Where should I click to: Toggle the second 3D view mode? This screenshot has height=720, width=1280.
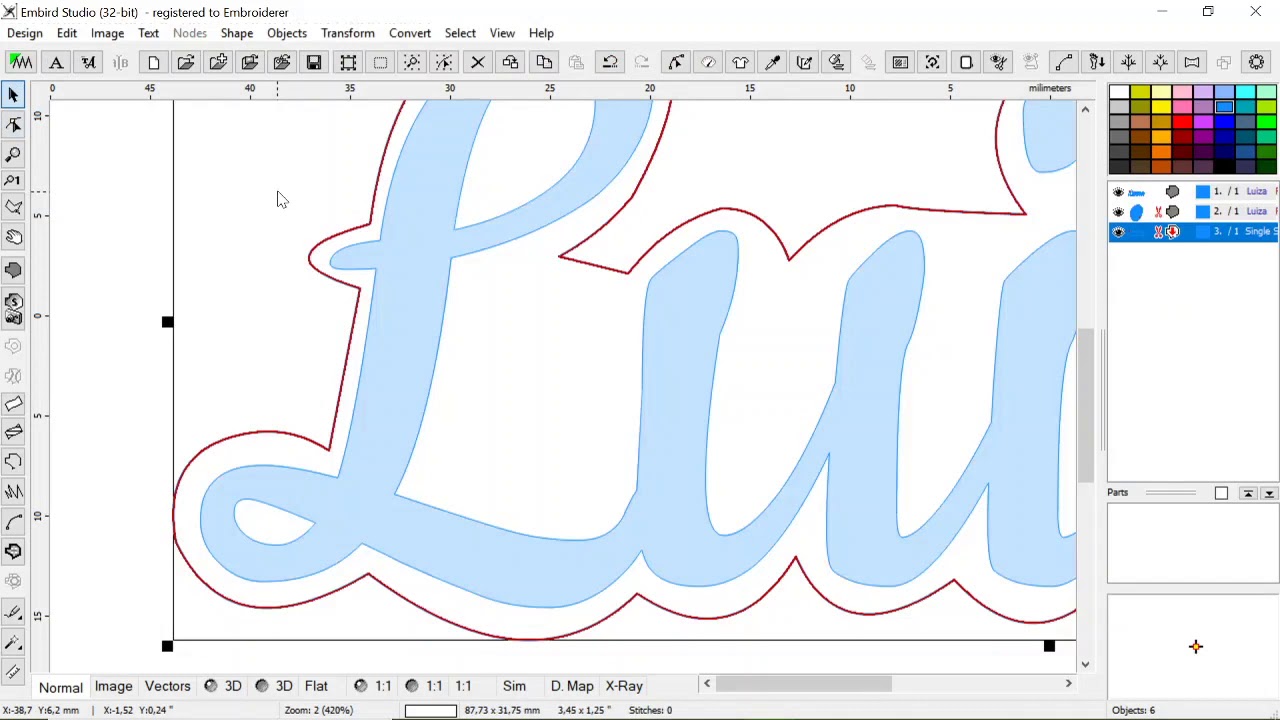(274, 686)
